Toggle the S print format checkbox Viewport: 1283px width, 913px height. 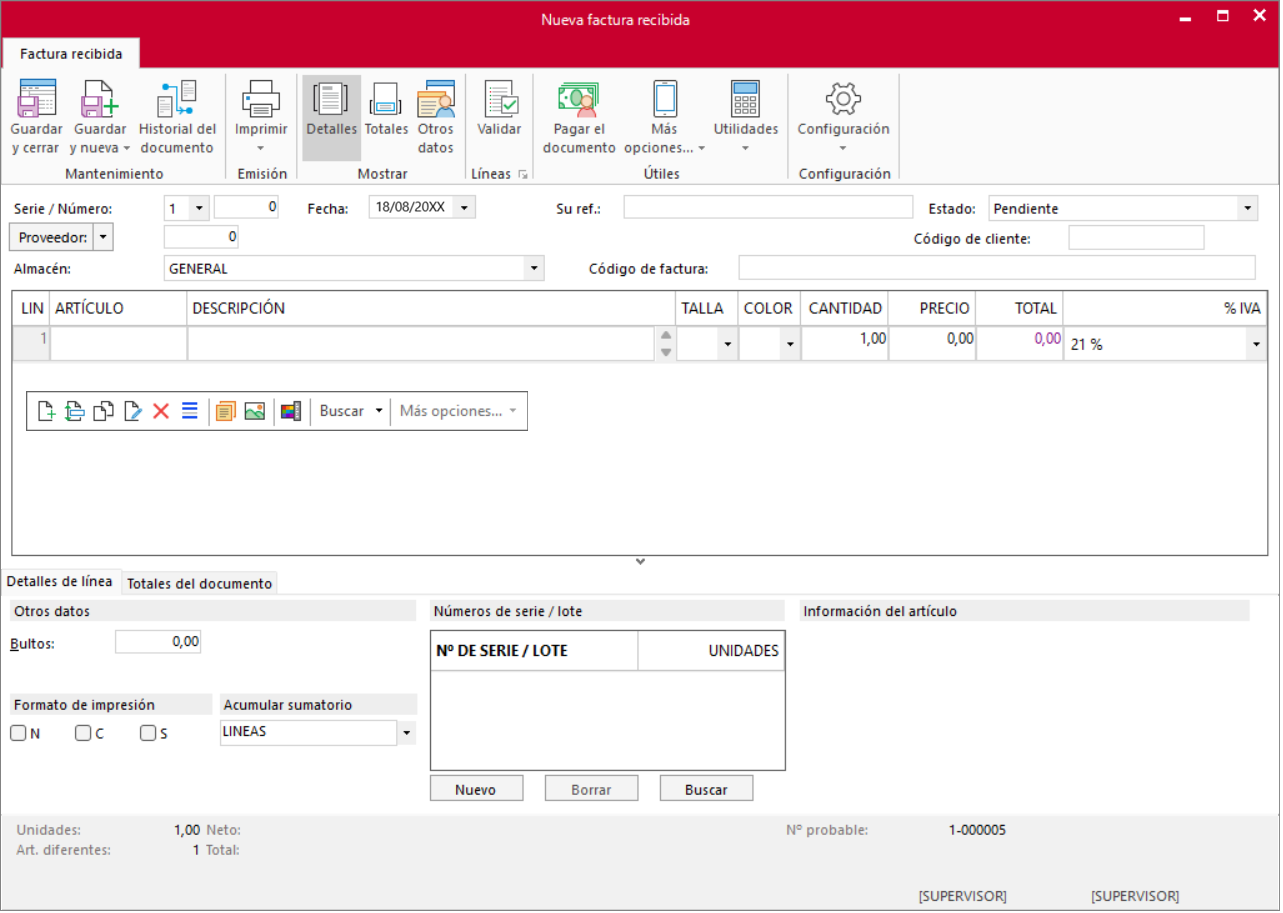point(148,733)
